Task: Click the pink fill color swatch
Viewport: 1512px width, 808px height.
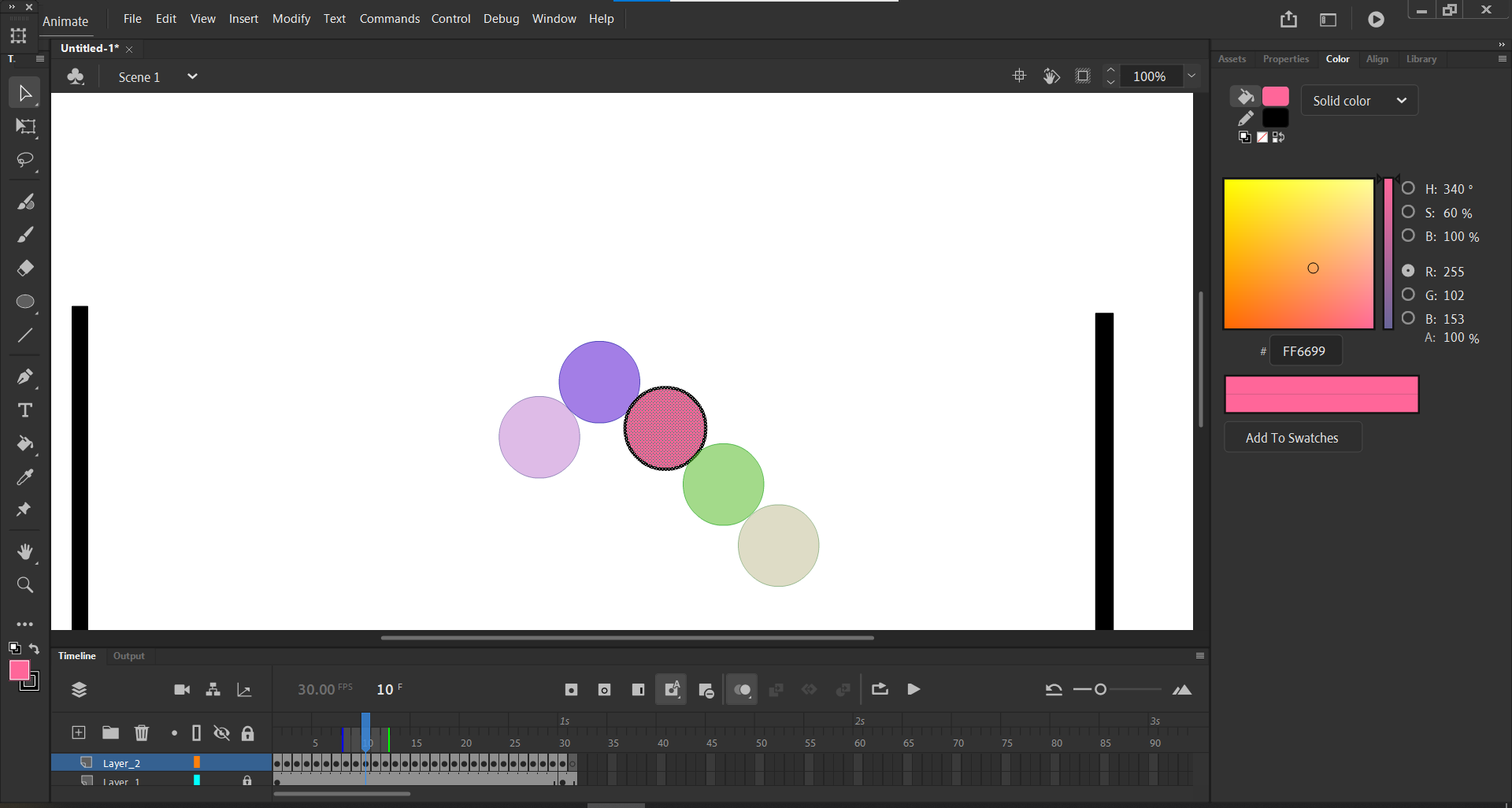Action: coord(1275,97)
